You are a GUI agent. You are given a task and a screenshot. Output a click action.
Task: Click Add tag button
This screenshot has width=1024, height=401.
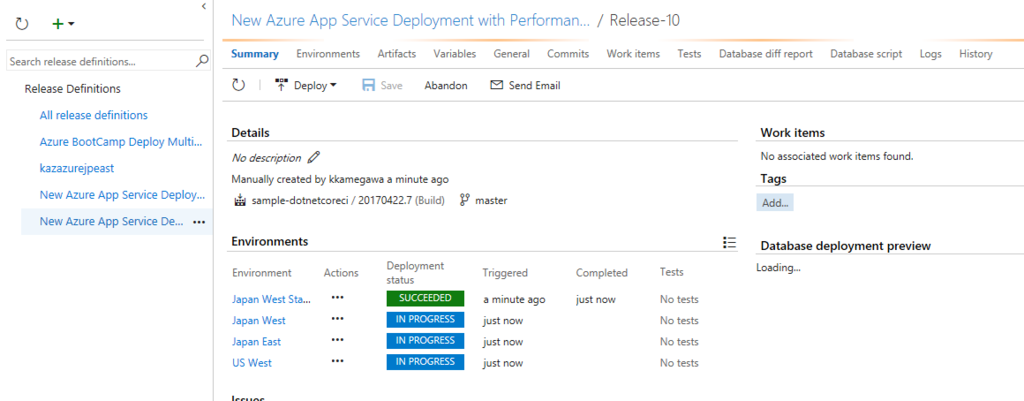(776, 202)
